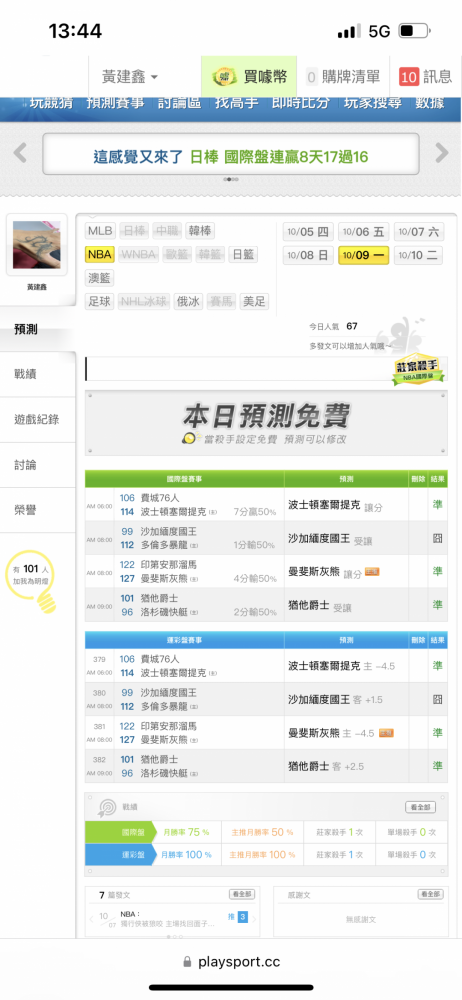The height and width of the screenshot is (1000, 462).
Task: Click the user avatar thumbnail
Action: [x=37, y=245]
